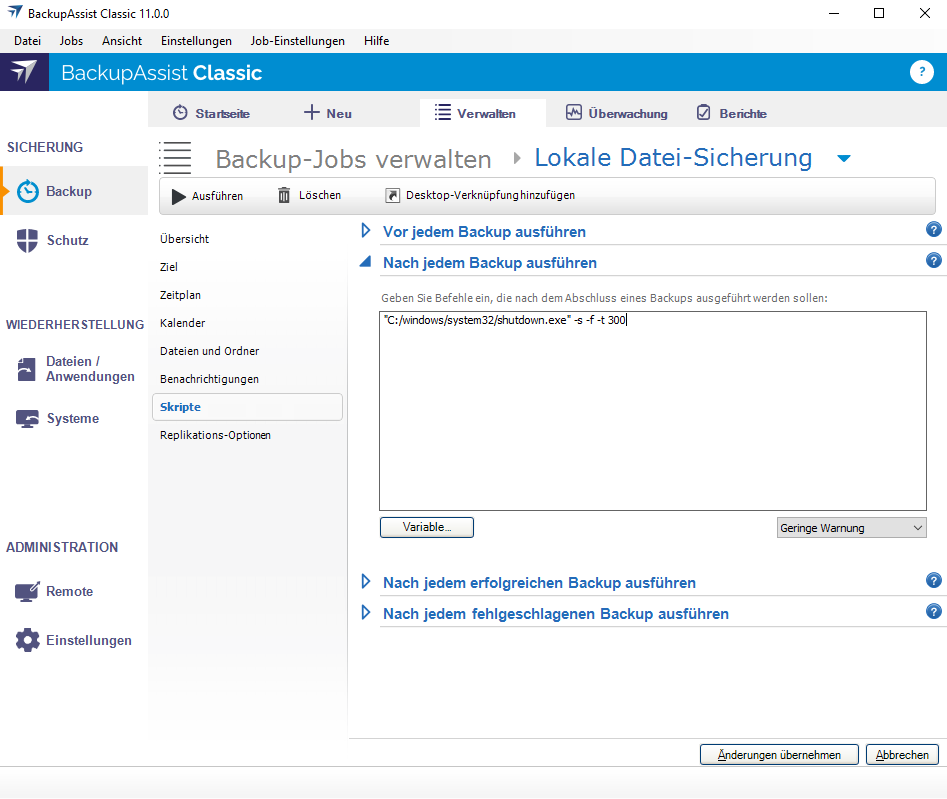Image resolution: width=947 pixels, height=799 pixels.
Task: Click the Backup clock icon in sidebar
Action: tap(28, 192)
